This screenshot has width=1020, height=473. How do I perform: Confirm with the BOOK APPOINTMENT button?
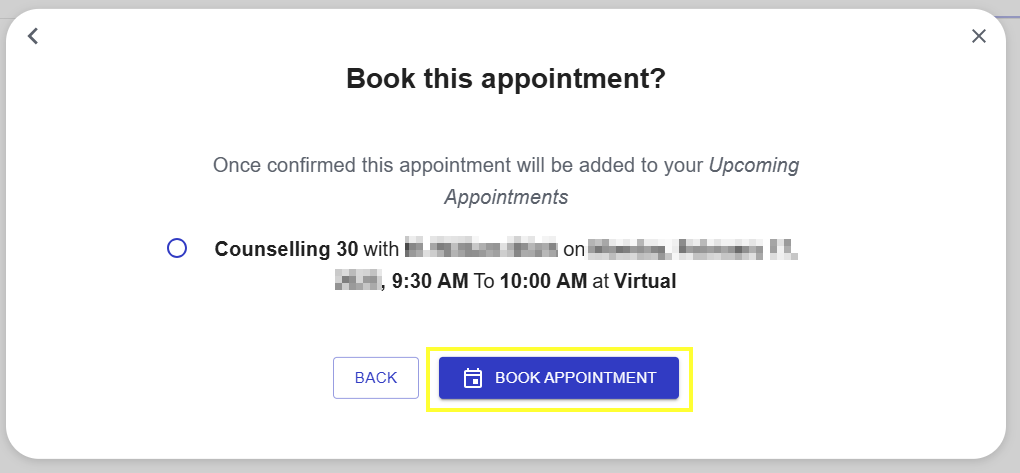559,378
